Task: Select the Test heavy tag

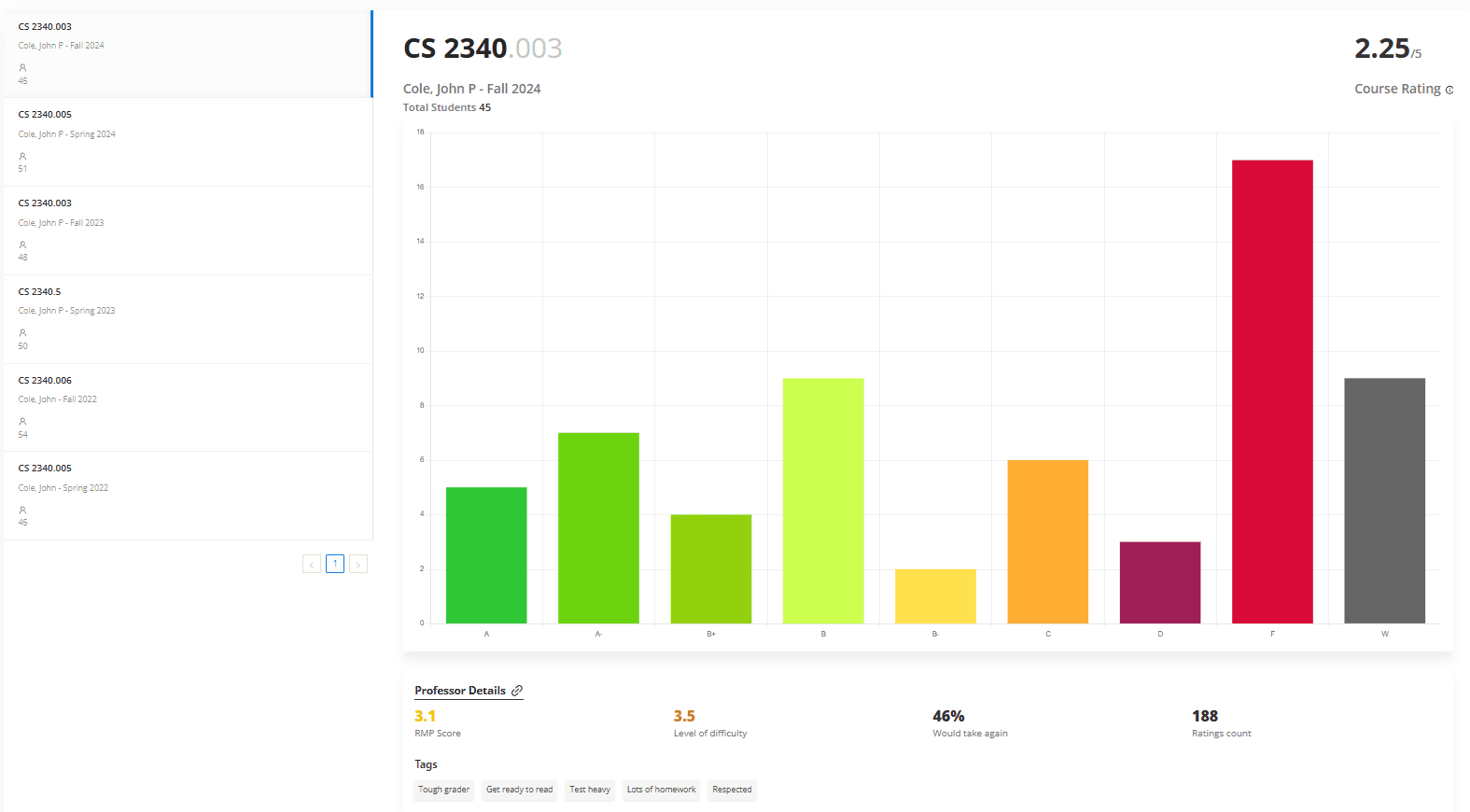Action: click(x=590, y=790)
